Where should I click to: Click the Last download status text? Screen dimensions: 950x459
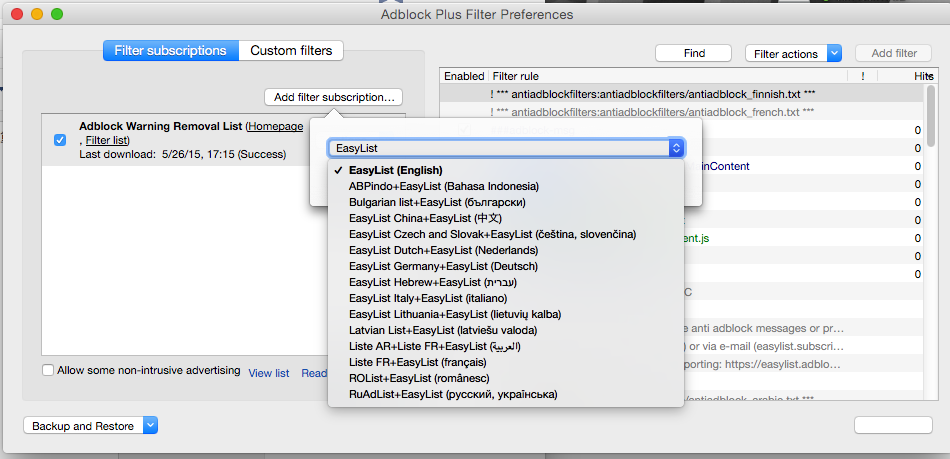[x=182, y=154]
